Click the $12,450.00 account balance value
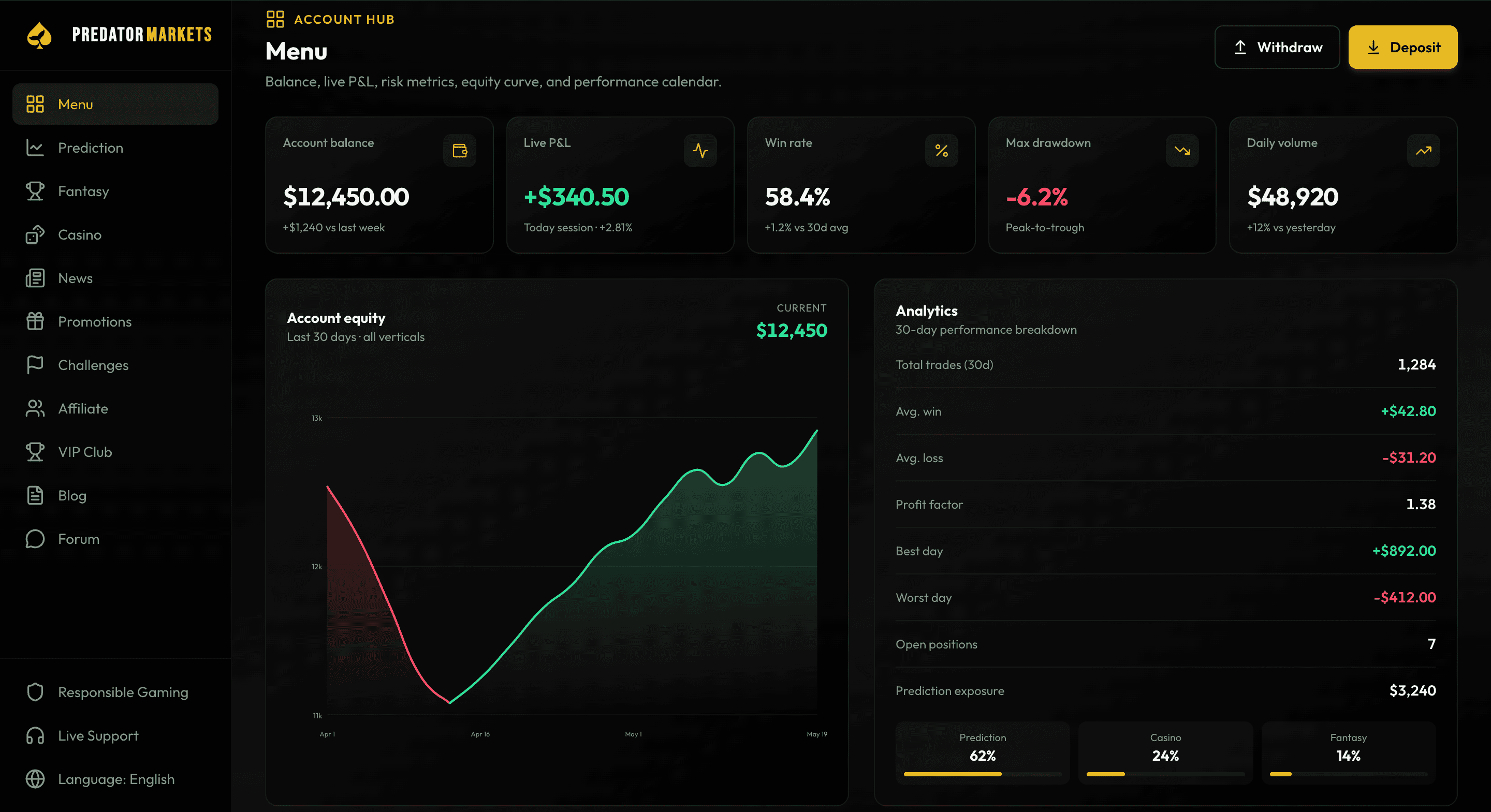1491x812 pixels. click(346, 197)
